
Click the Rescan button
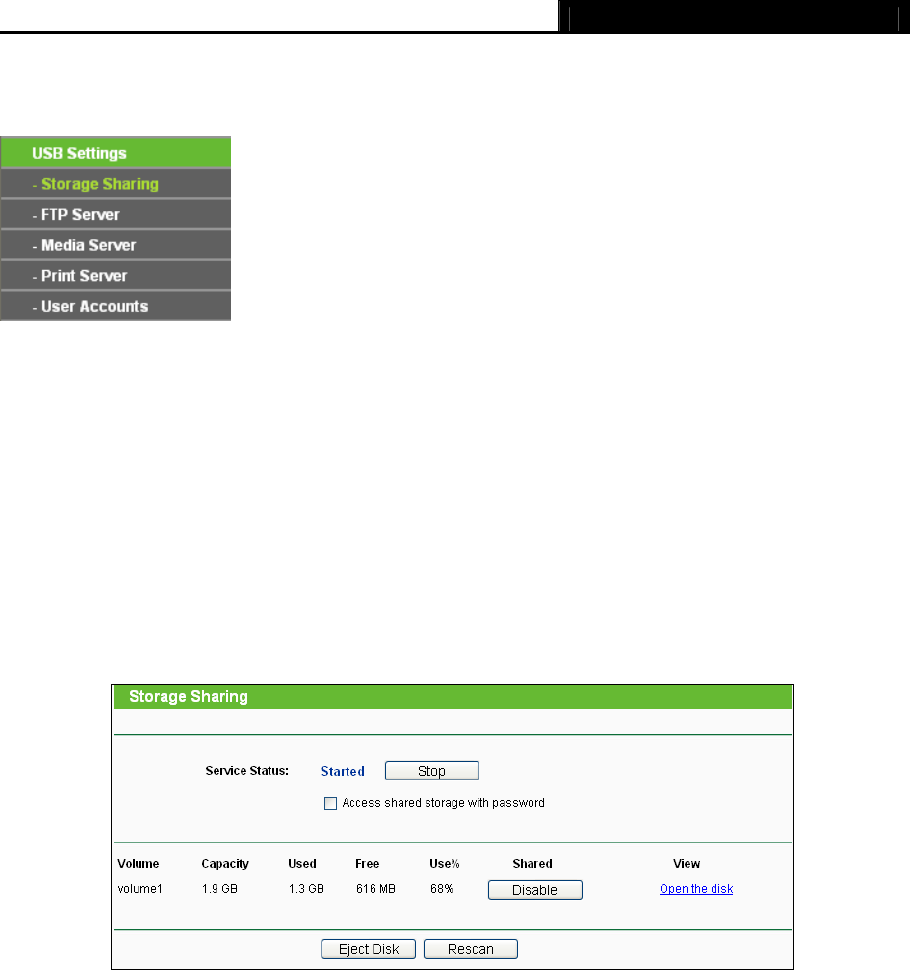coord(471,949)
